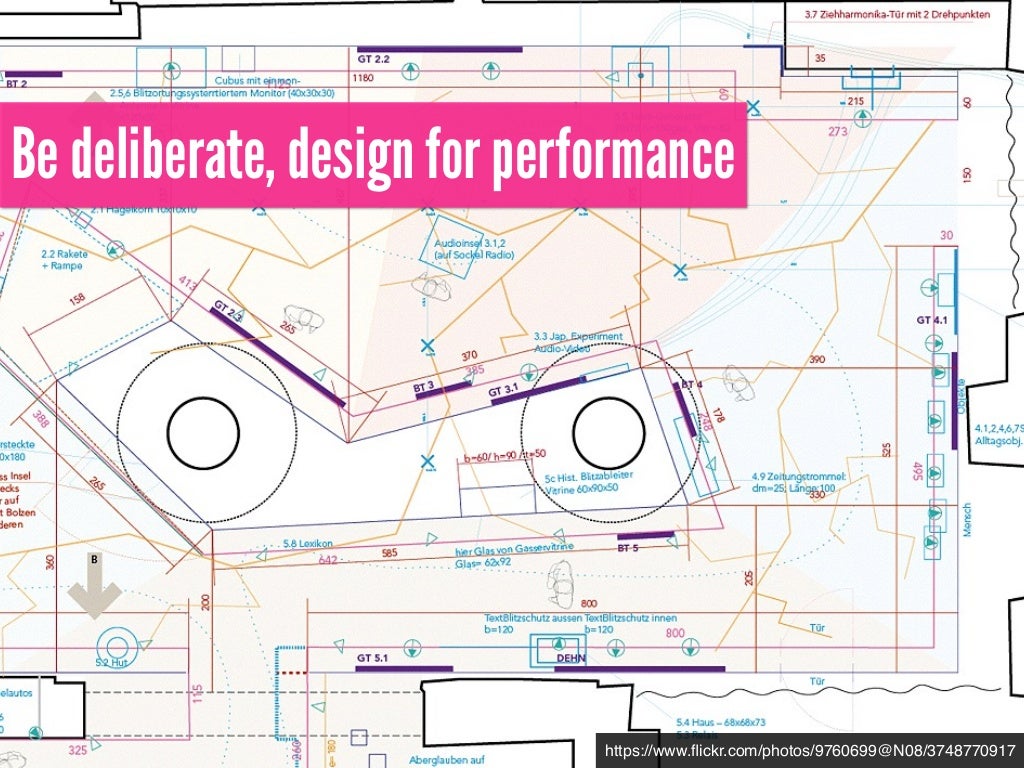
Task: Click the '642' dimension number
Action: [x=328, y=560]
